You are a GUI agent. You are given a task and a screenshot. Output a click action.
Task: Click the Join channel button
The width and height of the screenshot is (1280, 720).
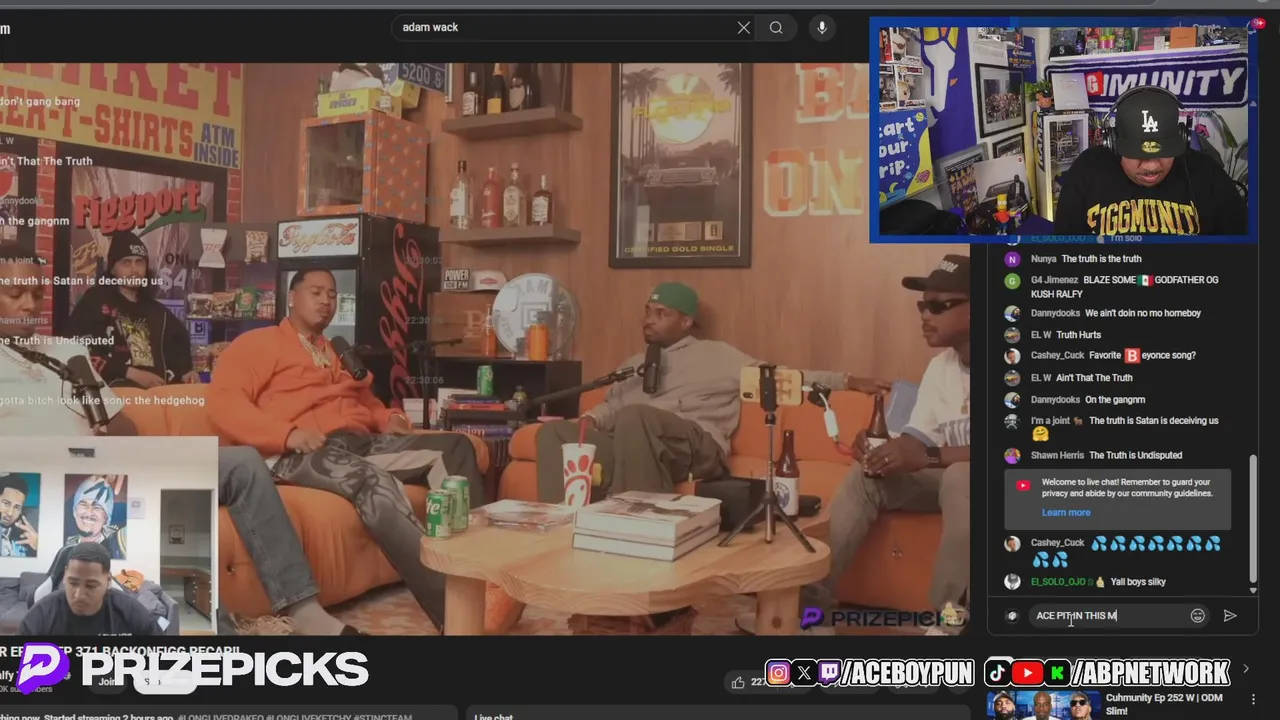point(108,682)
